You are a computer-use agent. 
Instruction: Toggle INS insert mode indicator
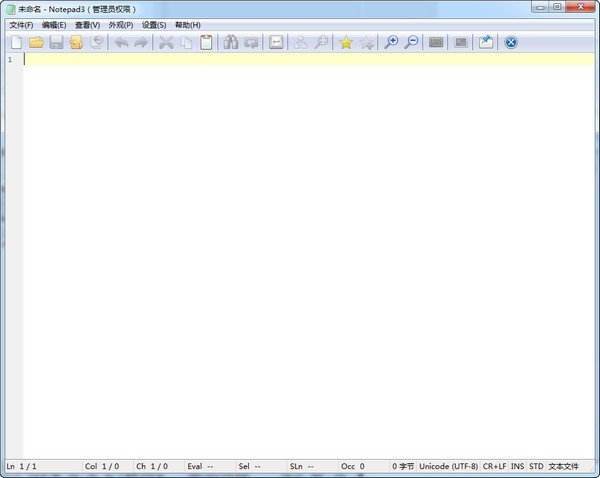click(x=517, y=466)
